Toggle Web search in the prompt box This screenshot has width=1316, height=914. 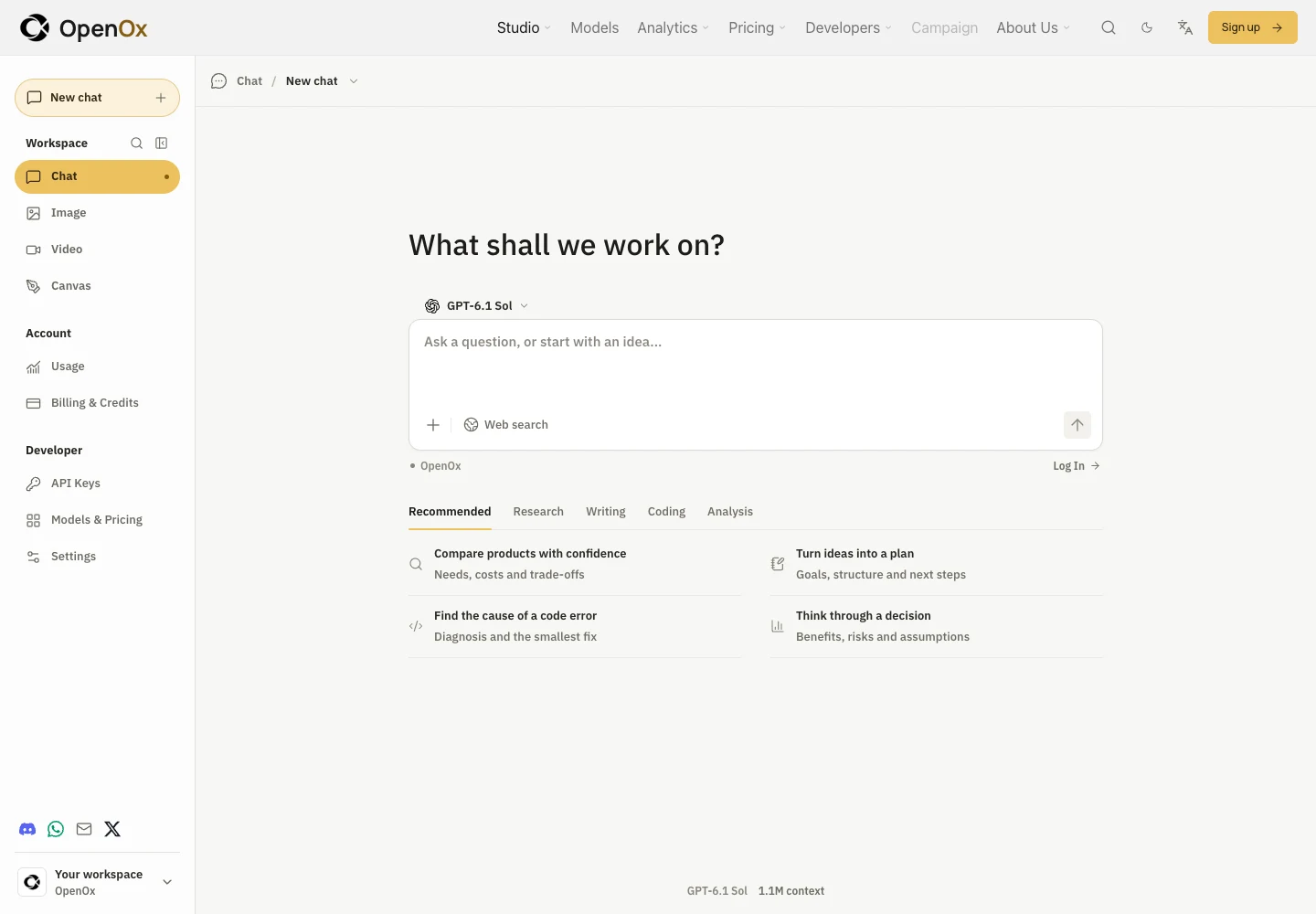point(506,425)
